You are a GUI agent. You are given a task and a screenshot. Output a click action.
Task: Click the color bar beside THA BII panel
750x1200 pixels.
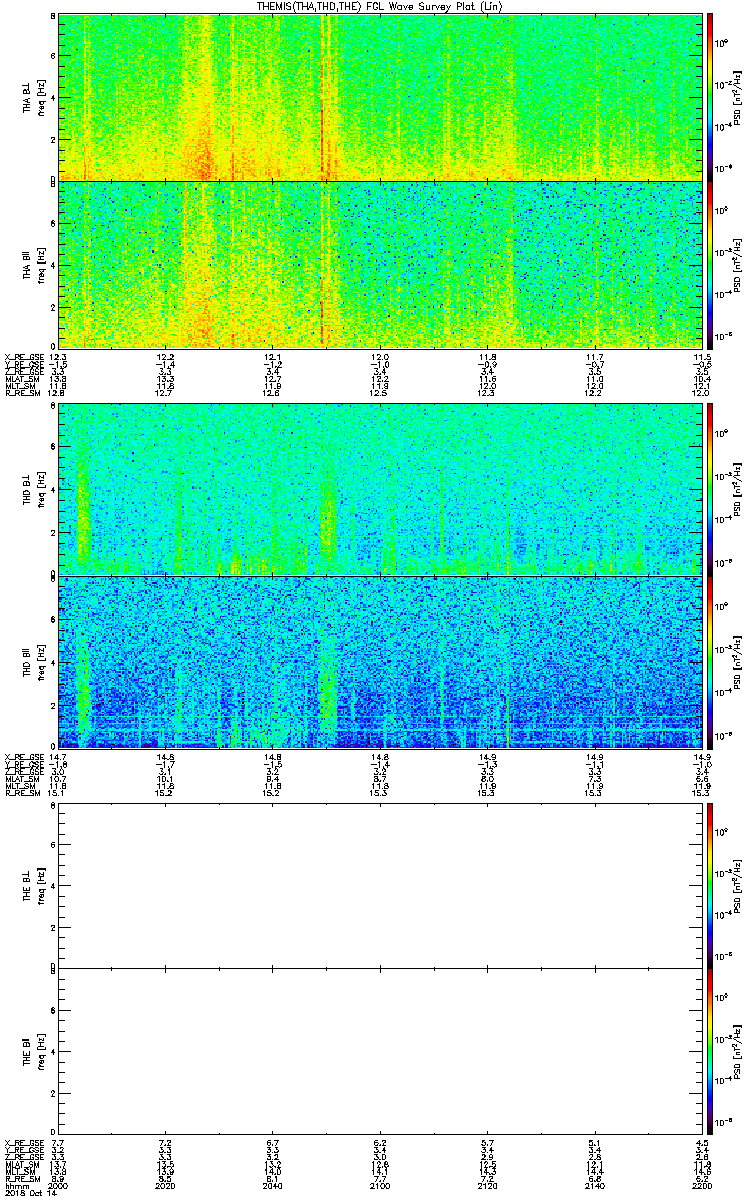coord(711,264)
